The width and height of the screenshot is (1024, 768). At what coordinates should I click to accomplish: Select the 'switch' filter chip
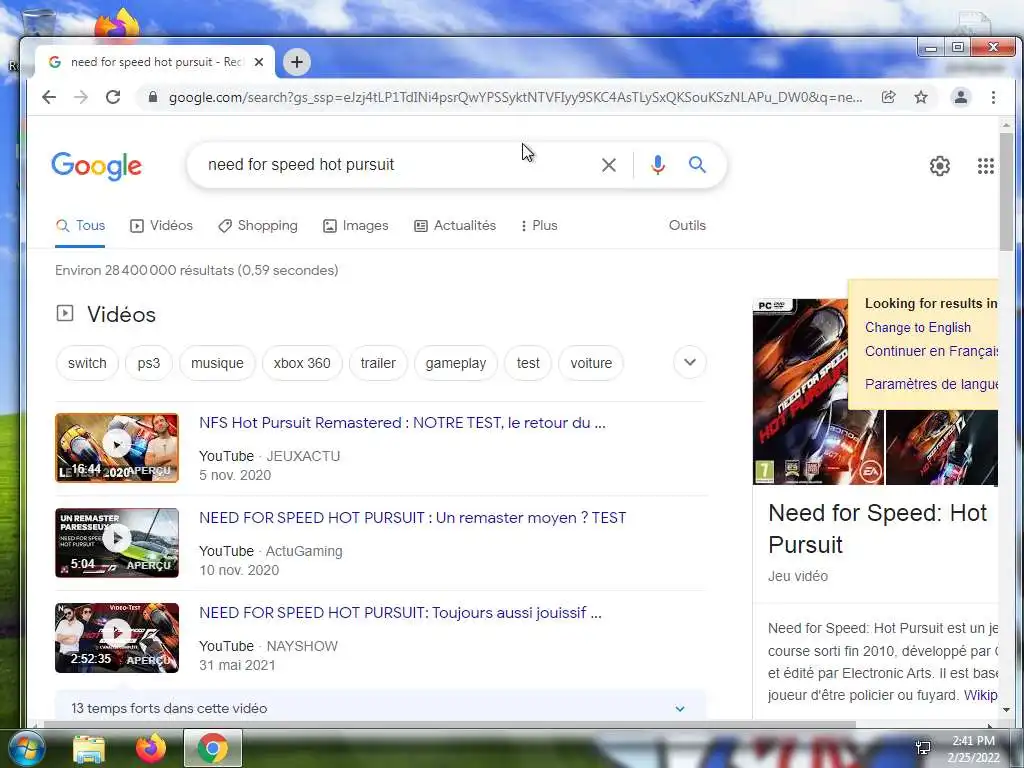(x=87, y=363)
